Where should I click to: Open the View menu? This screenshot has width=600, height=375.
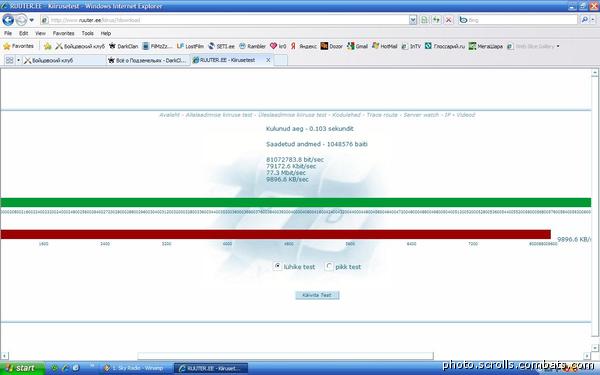click(x=40, y=33)
